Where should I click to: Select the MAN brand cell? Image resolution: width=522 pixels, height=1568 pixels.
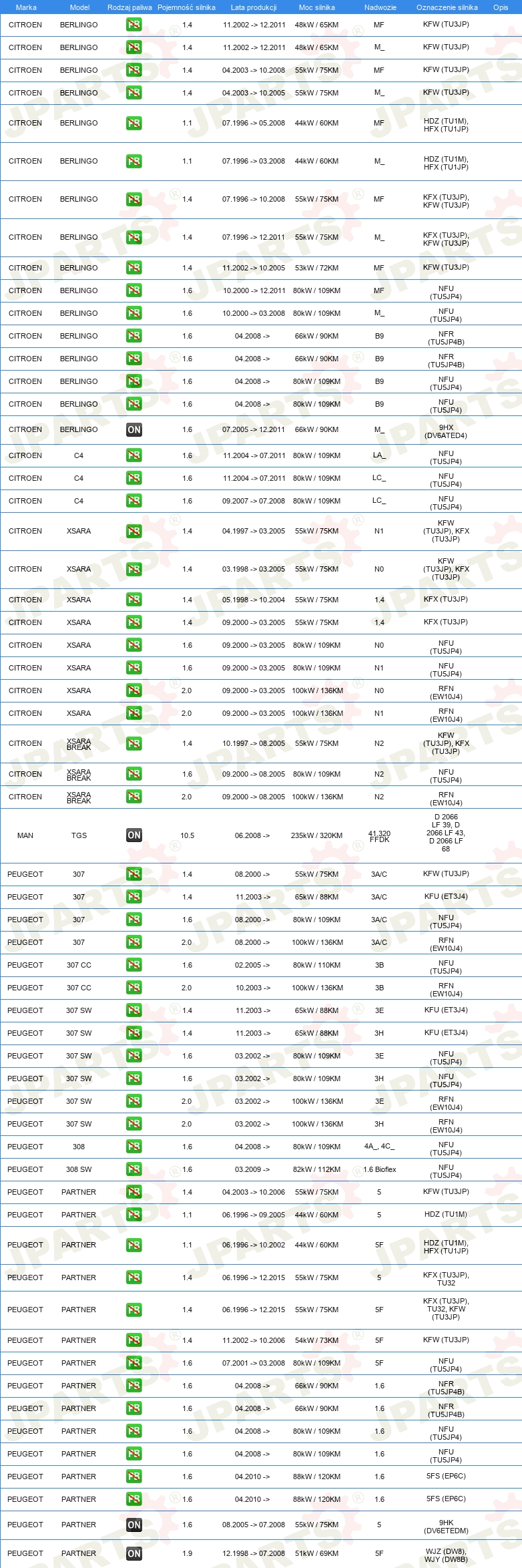point(25,835)
